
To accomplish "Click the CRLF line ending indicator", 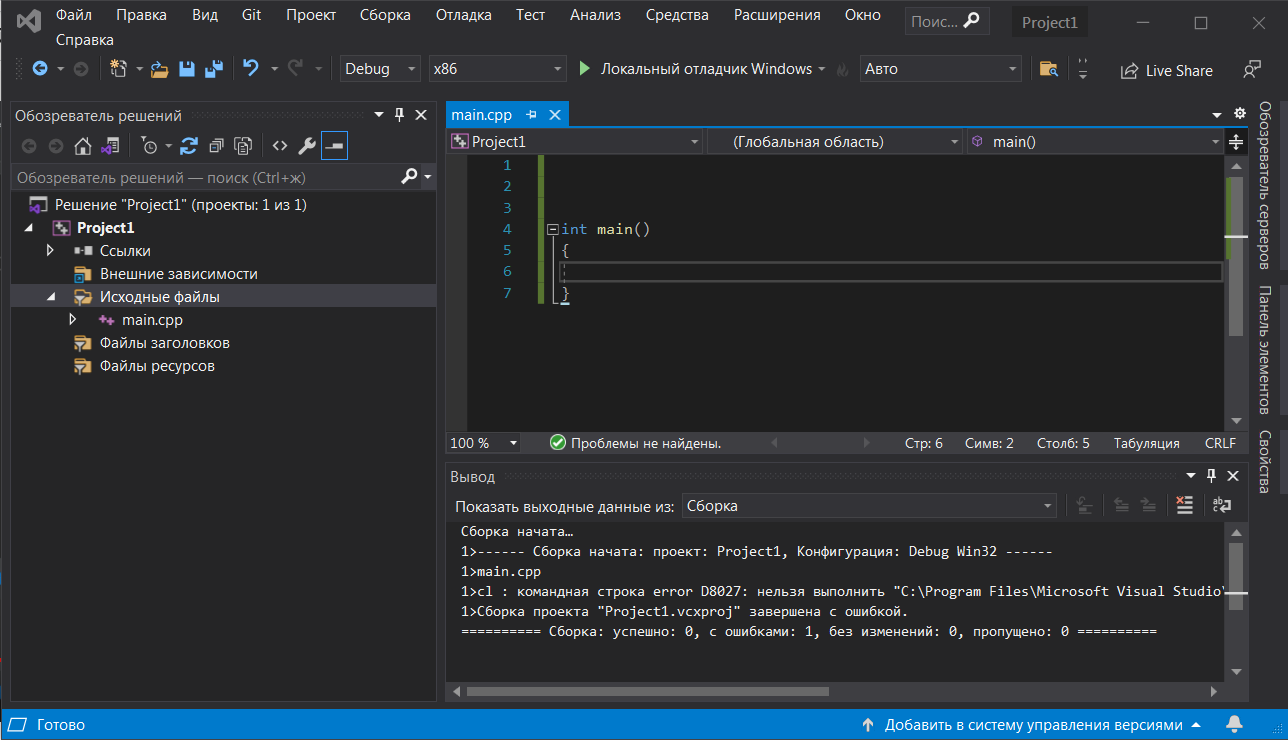I will pos(1220,443).
